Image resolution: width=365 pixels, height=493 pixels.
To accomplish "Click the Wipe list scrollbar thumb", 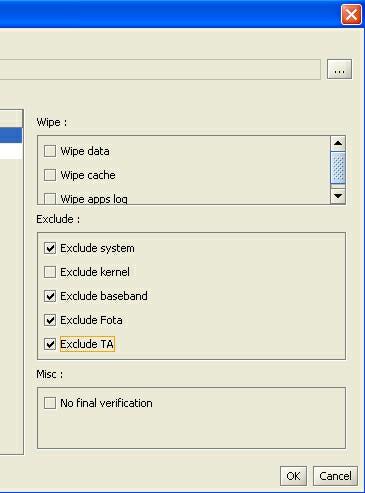I will tap(338, 167).
